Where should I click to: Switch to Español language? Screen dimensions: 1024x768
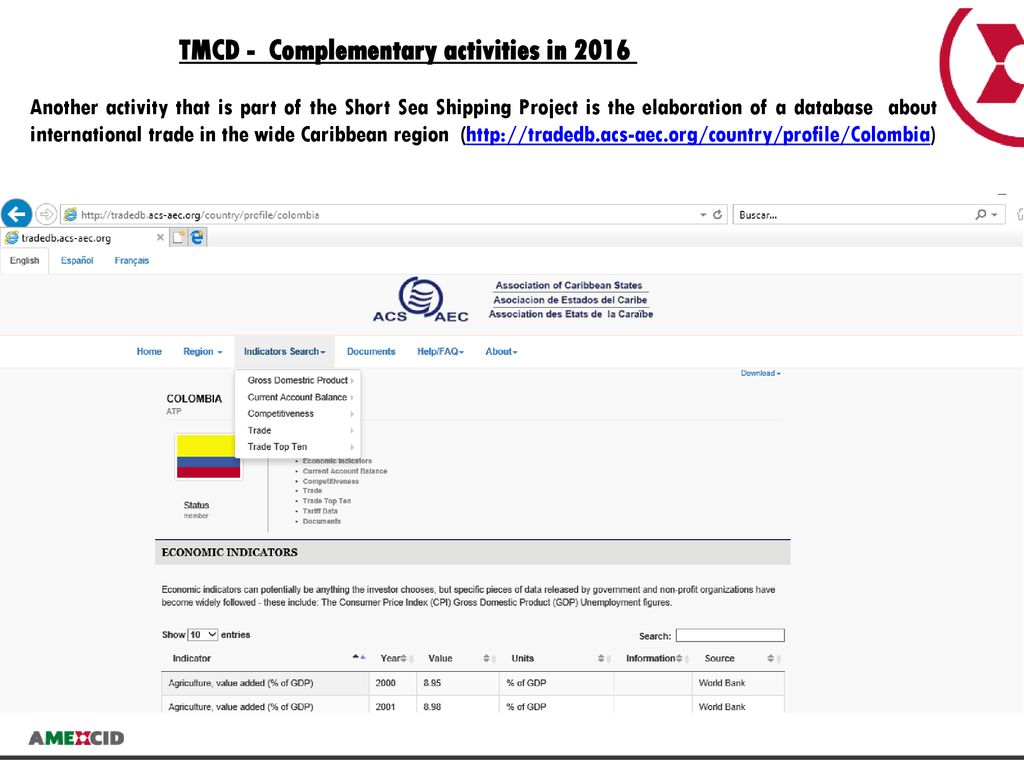77,261
